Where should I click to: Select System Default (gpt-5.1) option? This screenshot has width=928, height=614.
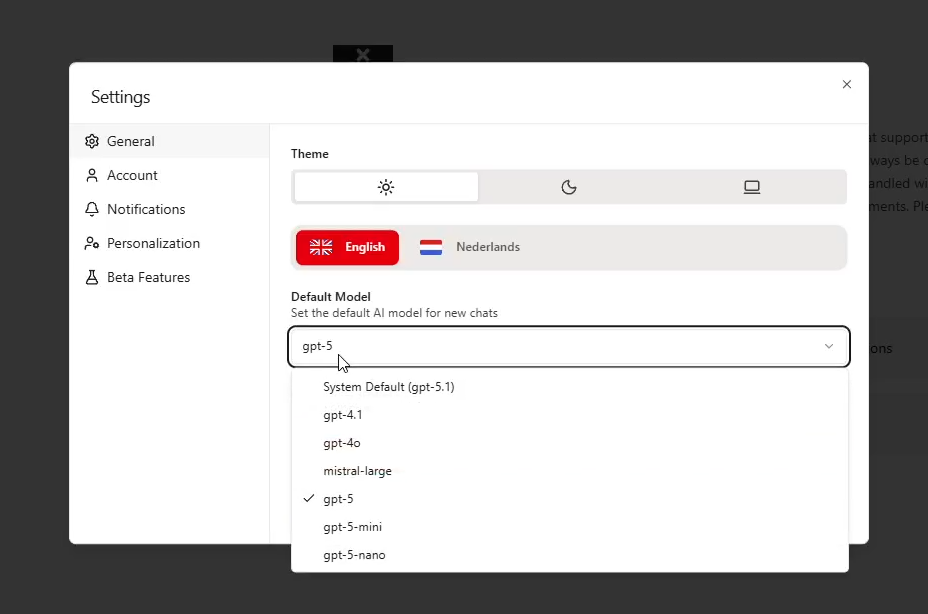(x=389, y=387)
